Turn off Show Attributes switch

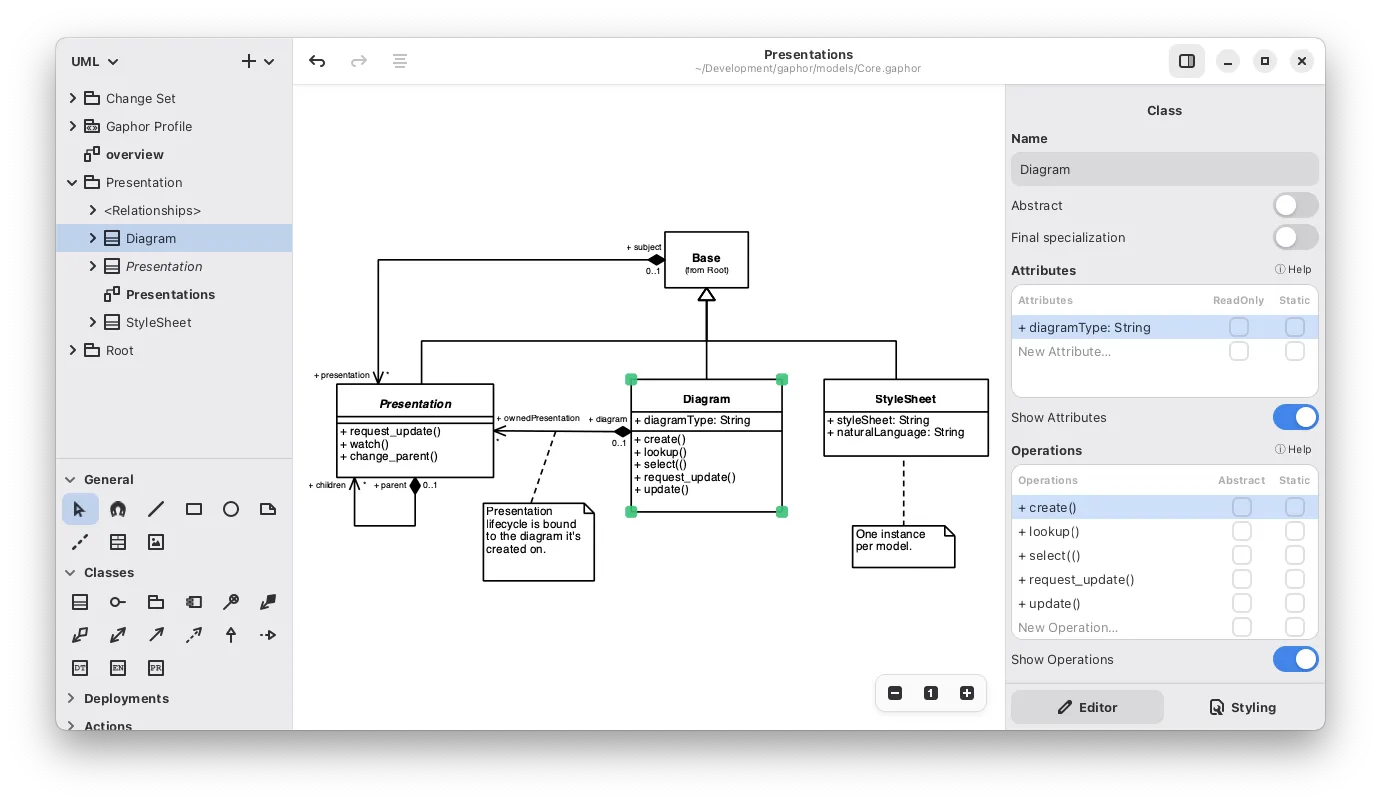click(1295, 417)
